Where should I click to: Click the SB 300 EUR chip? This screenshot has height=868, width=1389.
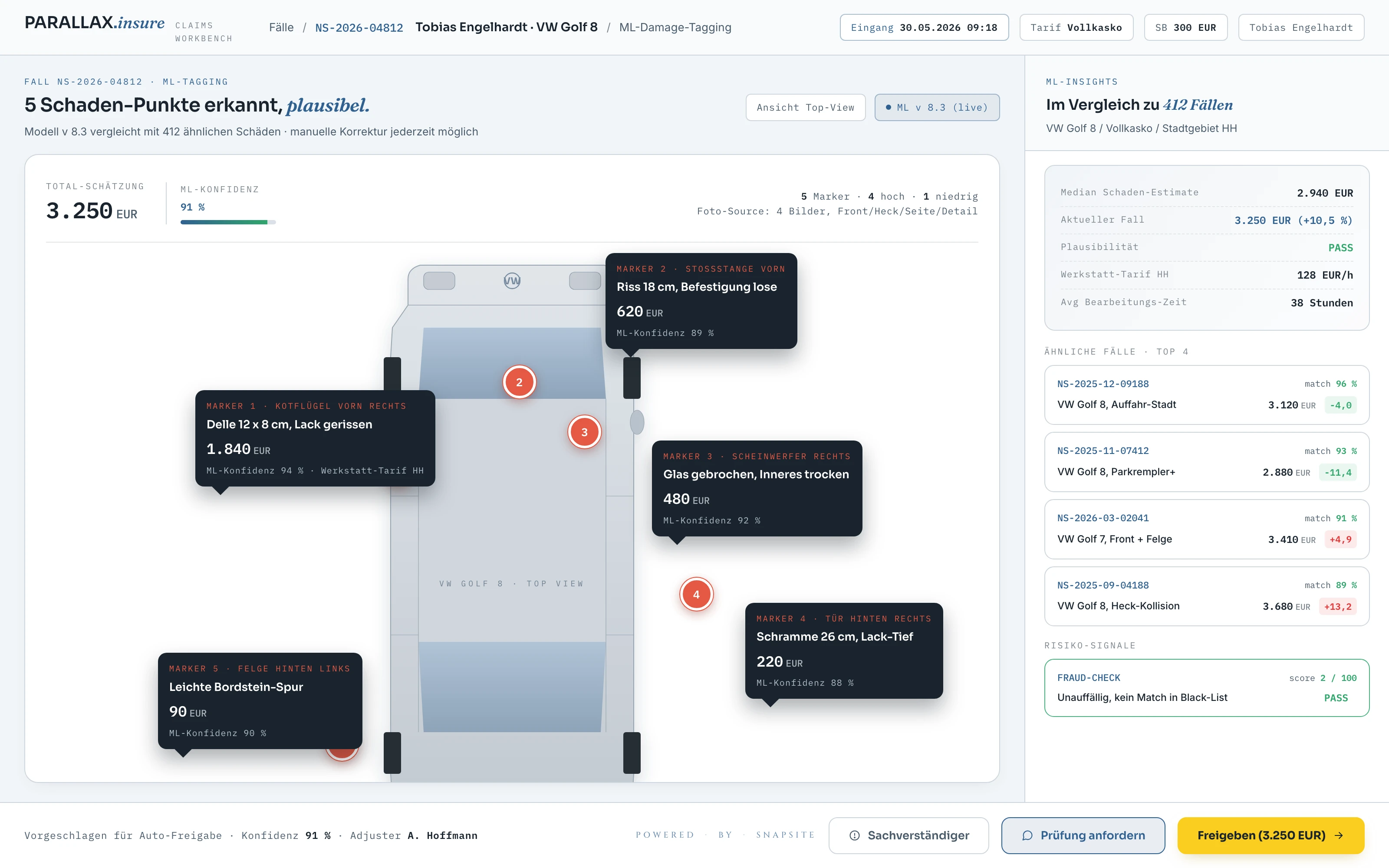(x=1186, y=27)
